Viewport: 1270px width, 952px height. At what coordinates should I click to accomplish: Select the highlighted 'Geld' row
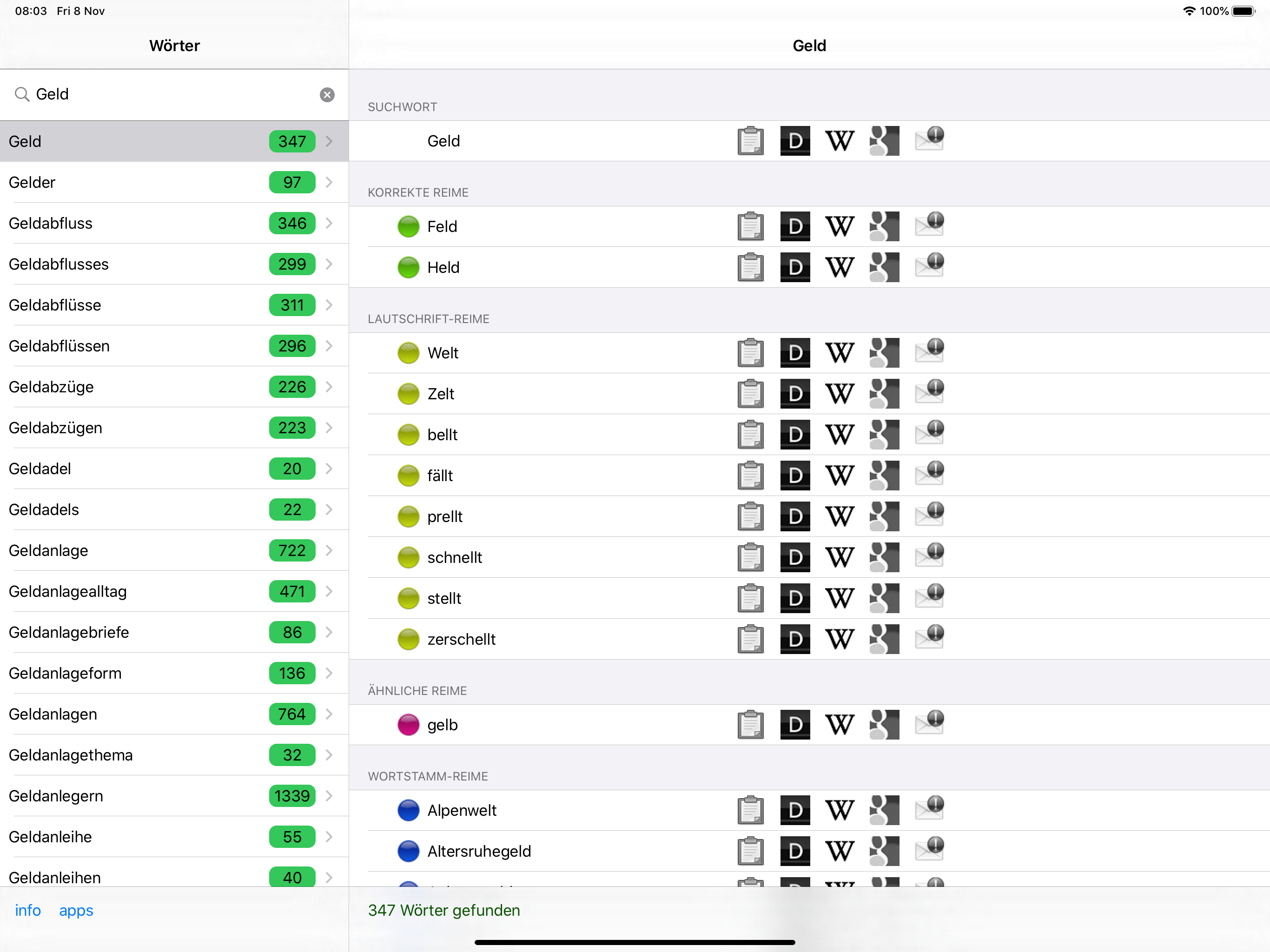point(174,141)
